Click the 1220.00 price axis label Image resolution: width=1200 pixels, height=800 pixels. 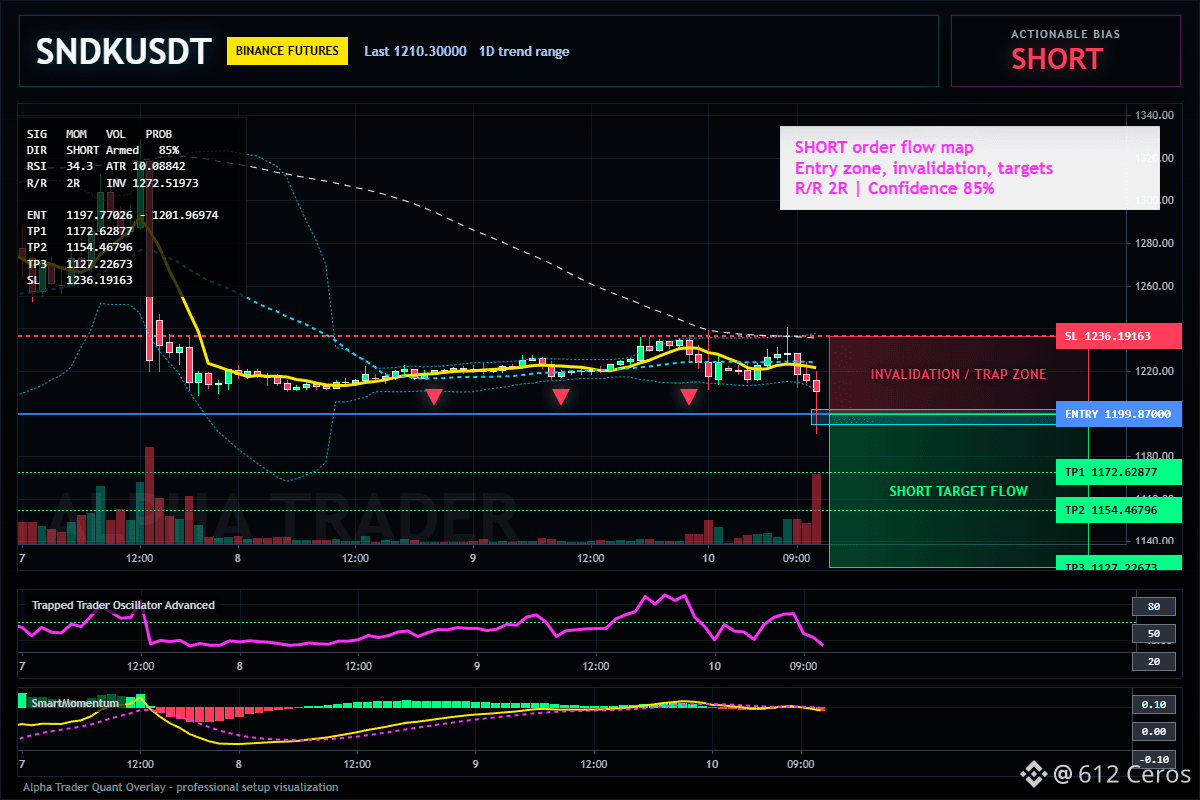[1153, 371]
